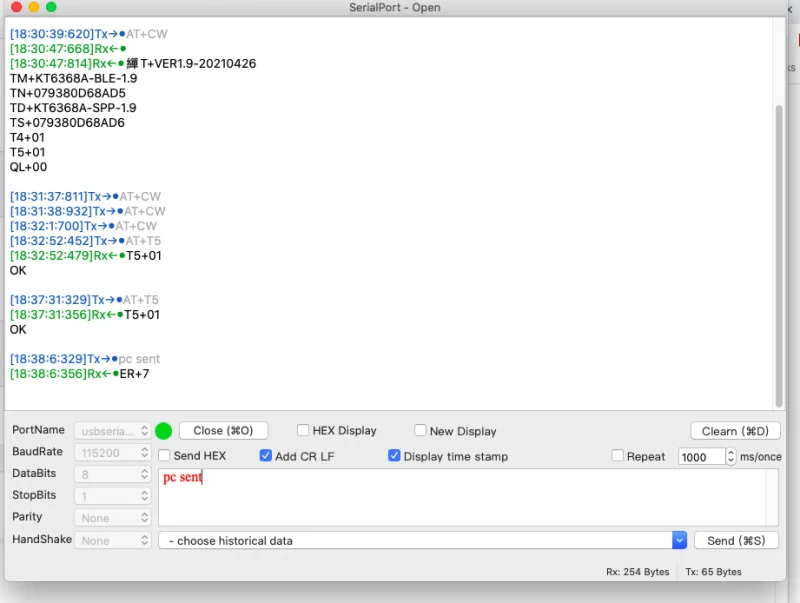Image resolution: width=800 pixels, height=603 pixels.
Task: Open the PortName dropdown
Action: (113, 431)
